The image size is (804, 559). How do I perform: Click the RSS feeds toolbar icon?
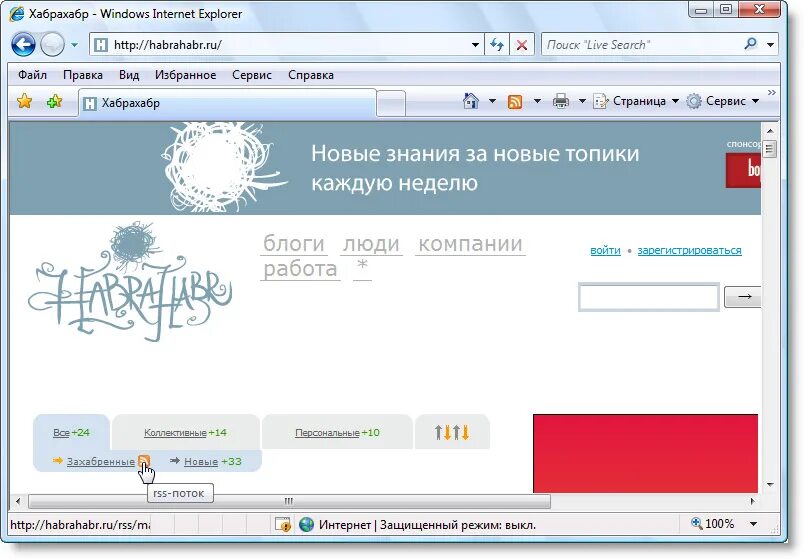pyautogui.click(x=515, y=102)
